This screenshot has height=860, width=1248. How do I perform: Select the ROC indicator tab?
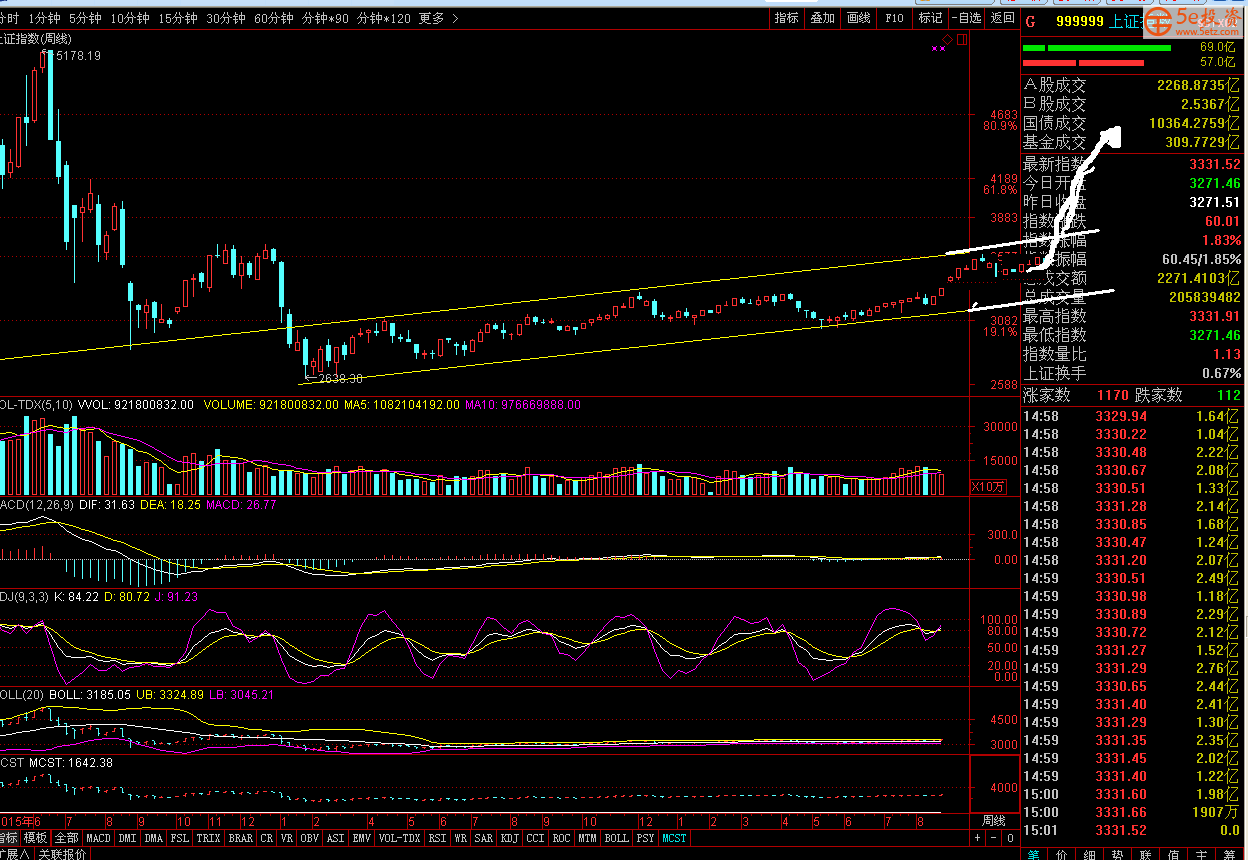(563, 838)
